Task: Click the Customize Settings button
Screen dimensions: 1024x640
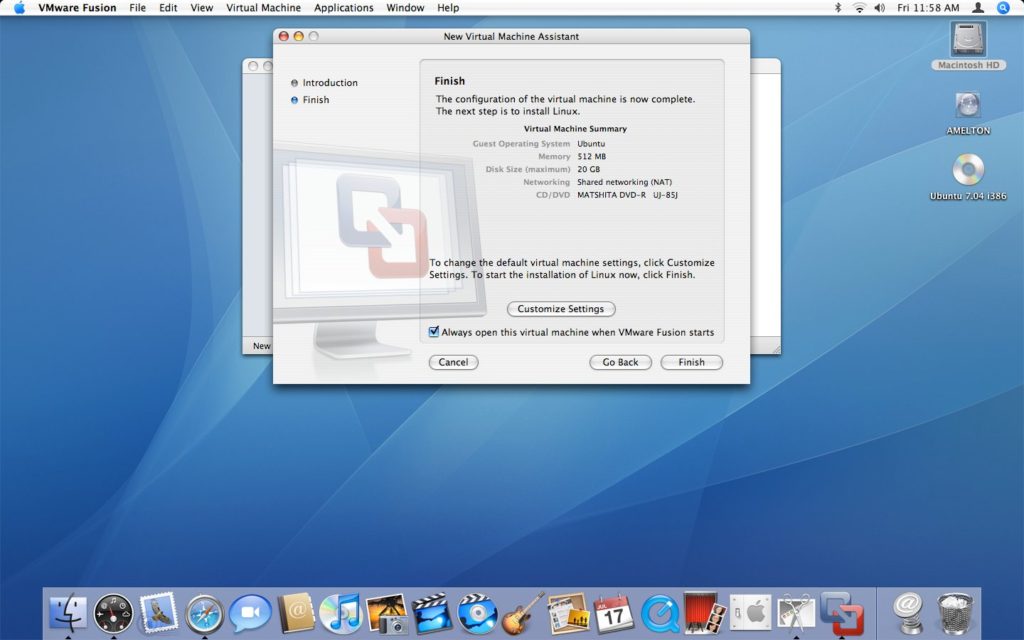Action: point(561,309)
